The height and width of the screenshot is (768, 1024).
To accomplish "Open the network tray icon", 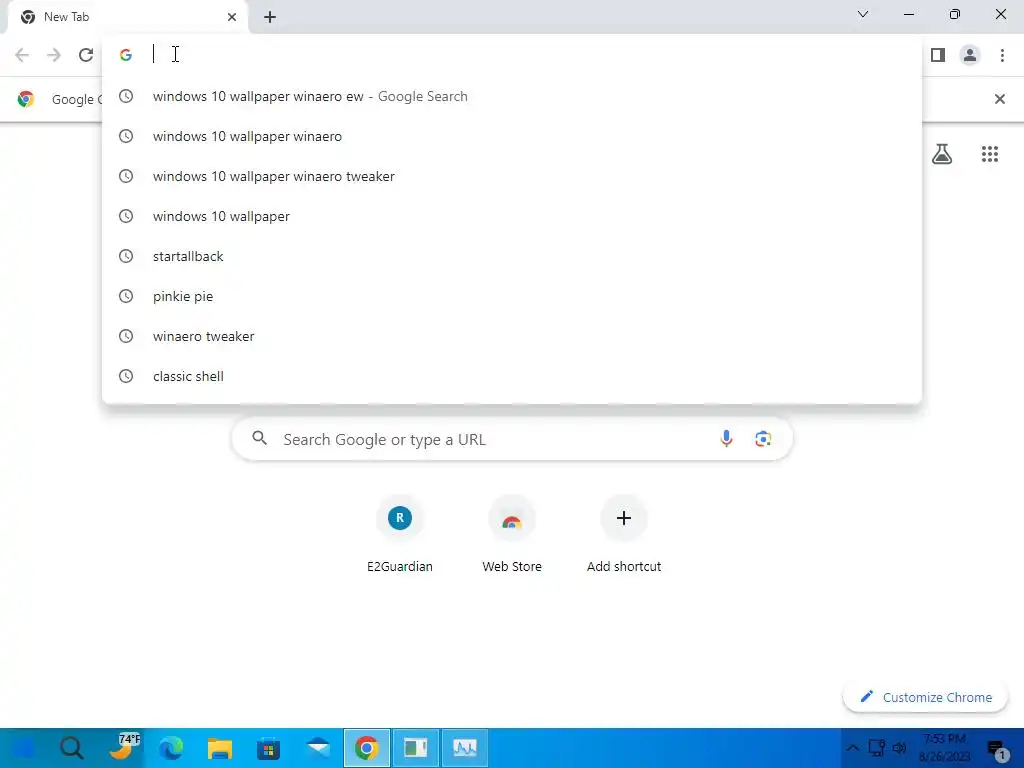I will point(876,748).
